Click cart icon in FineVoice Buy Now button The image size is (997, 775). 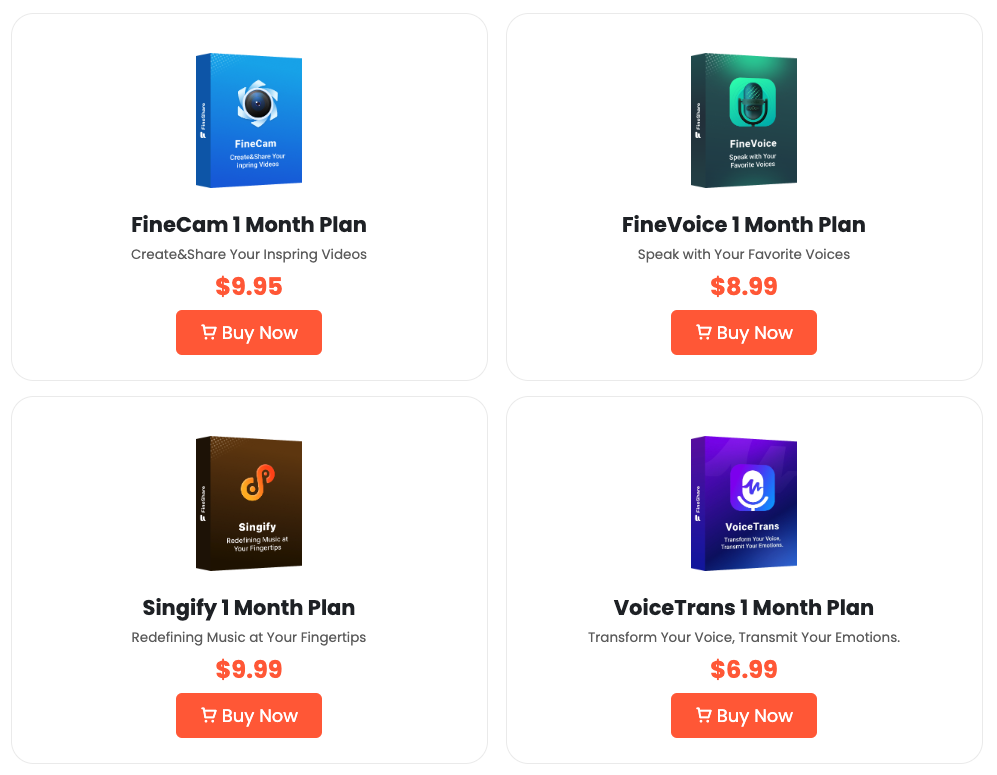click(x=703, y=332)
